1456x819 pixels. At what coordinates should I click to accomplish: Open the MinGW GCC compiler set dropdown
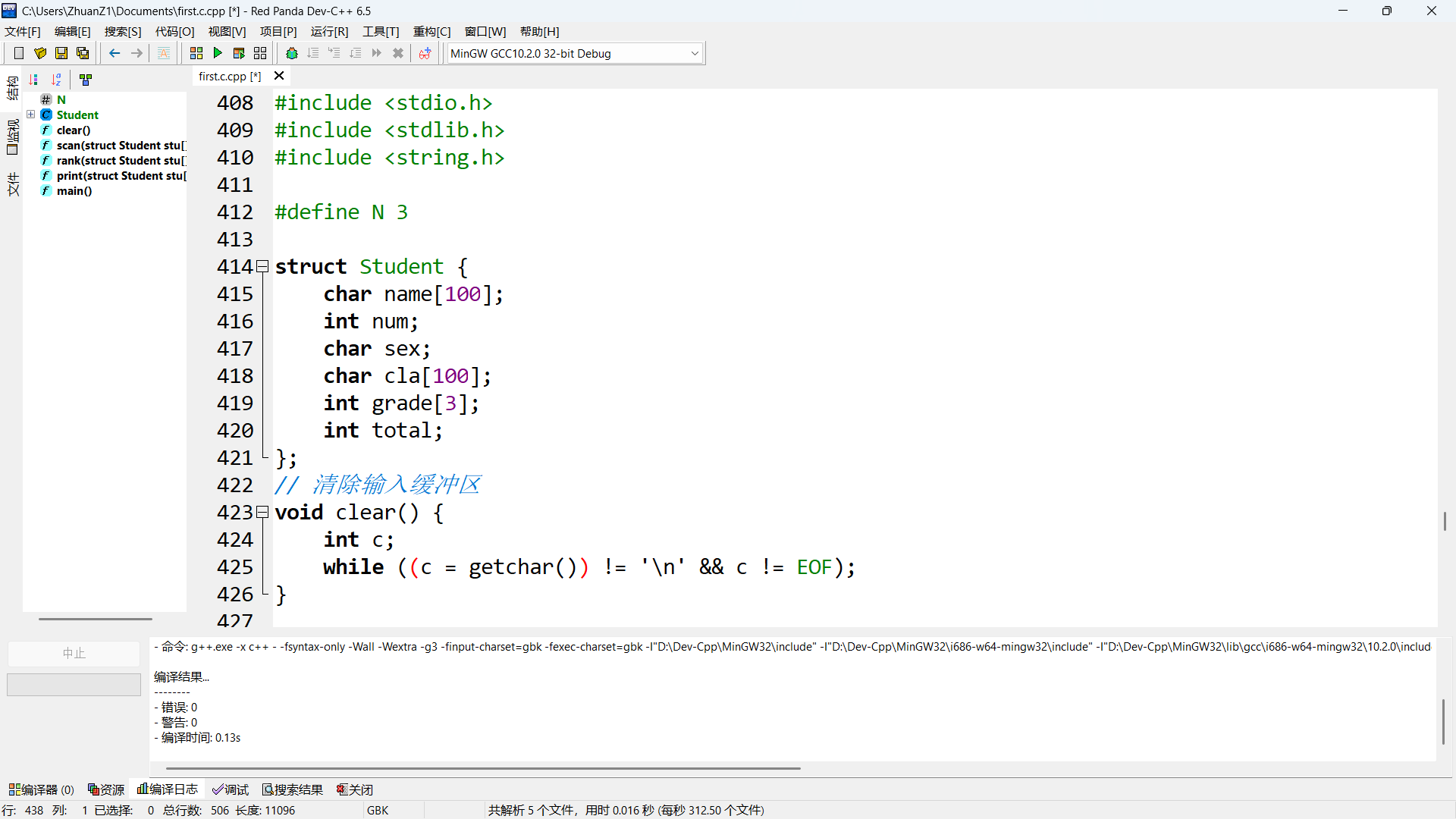[695, 53]
